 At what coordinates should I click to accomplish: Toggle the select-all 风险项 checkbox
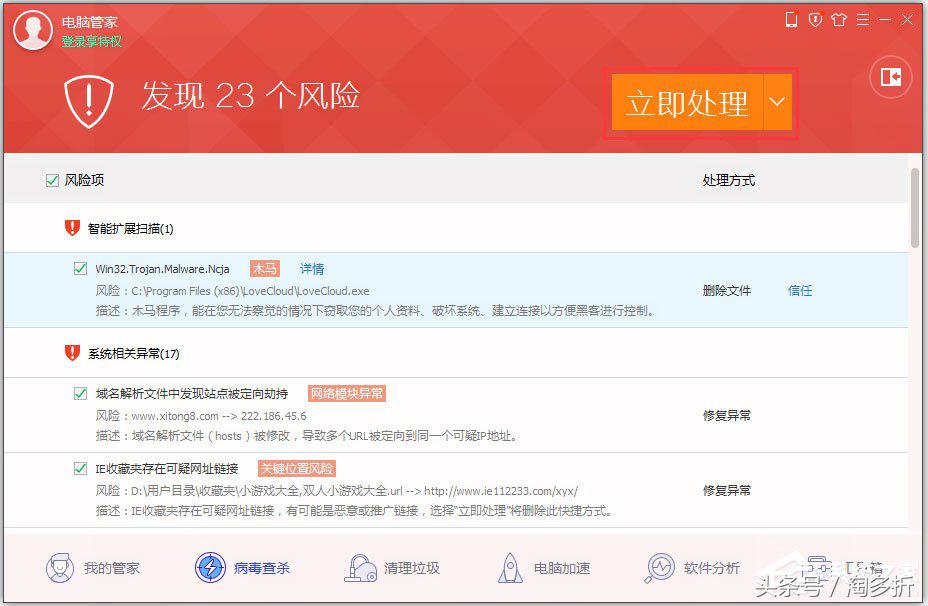[x=50, y=180]
